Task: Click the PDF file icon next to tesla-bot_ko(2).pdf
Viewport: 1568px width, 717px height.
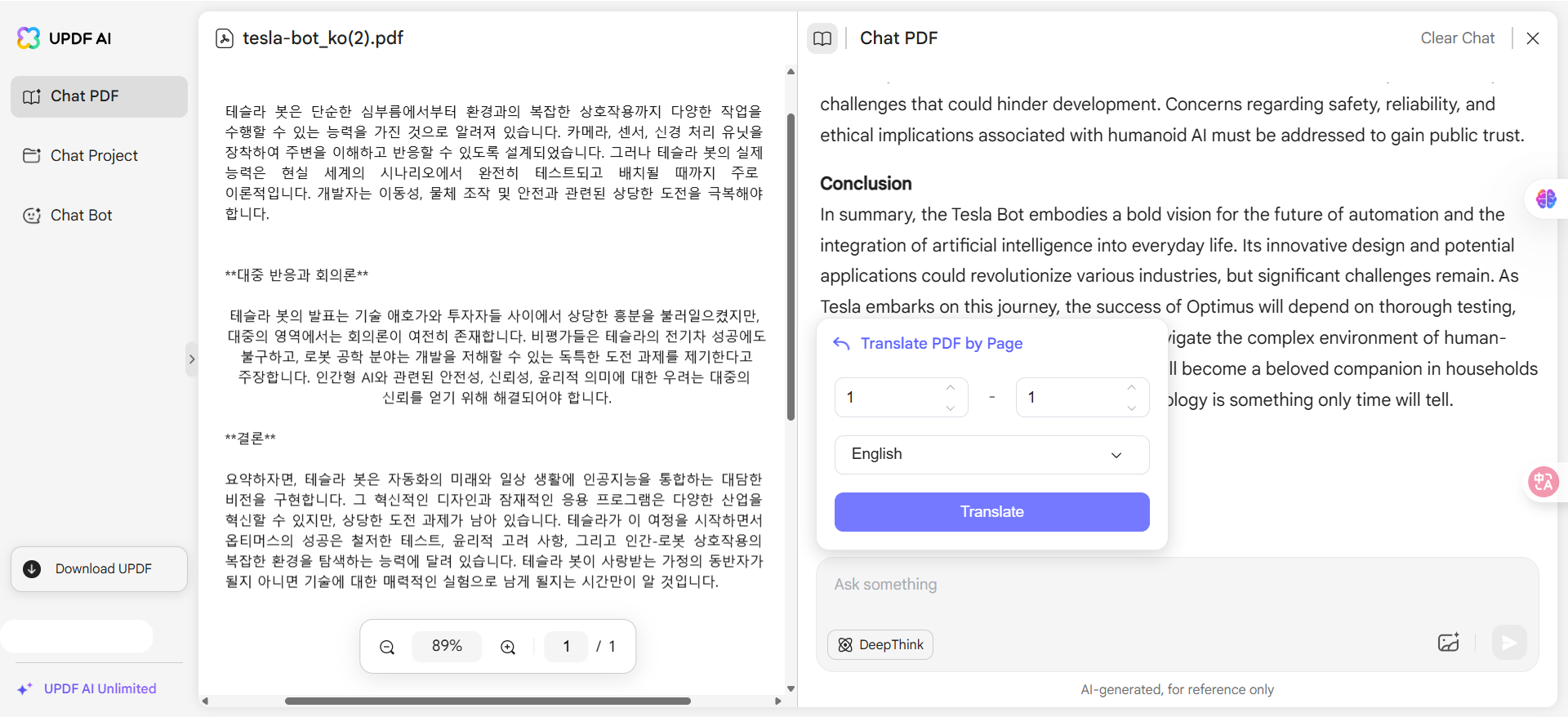Action: pyautogui.click(x=225, y=38)
